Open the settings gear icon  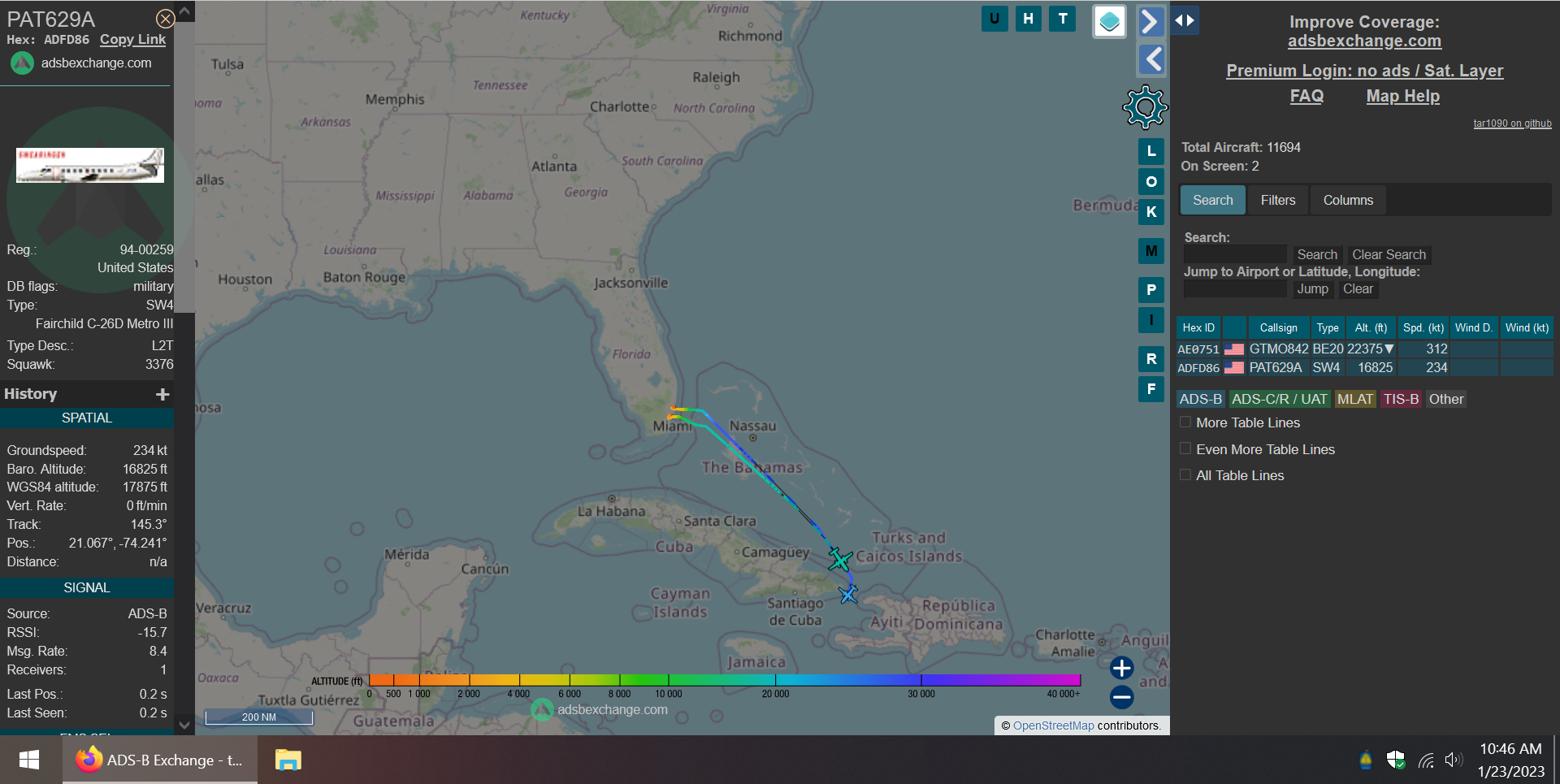point(1145,107)
